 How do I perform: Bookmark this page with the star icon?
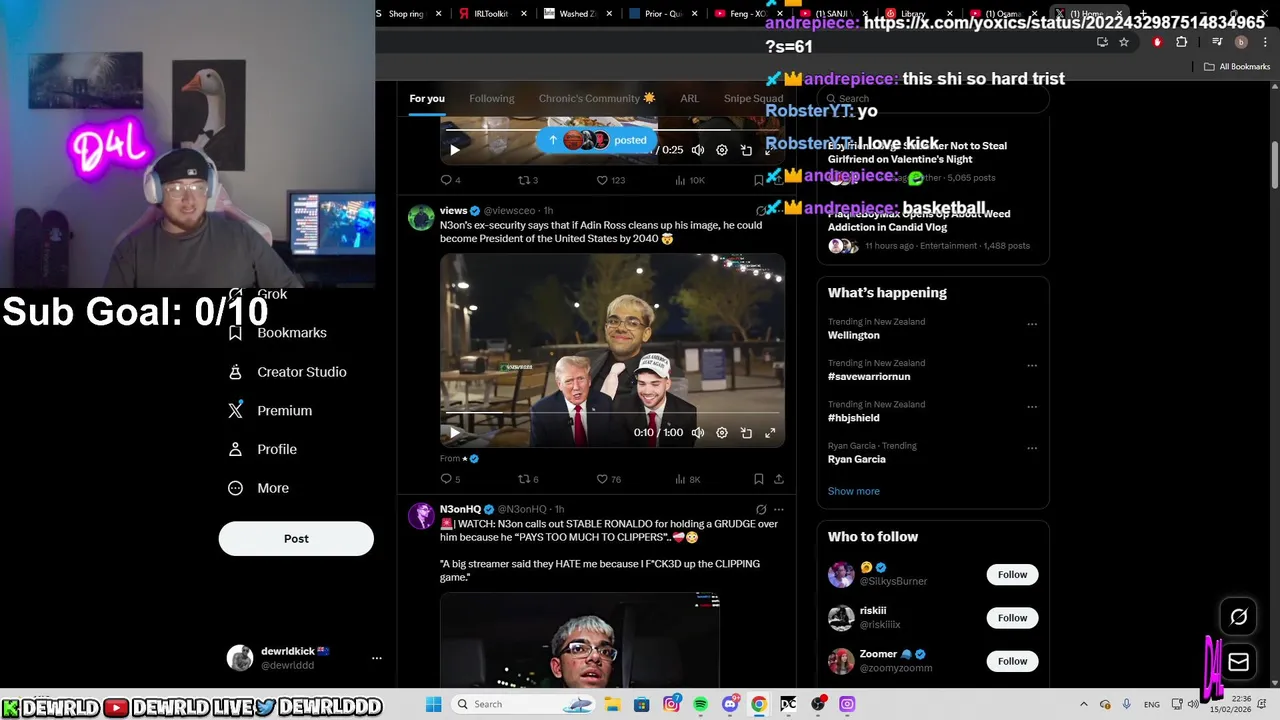(1124, 42)
